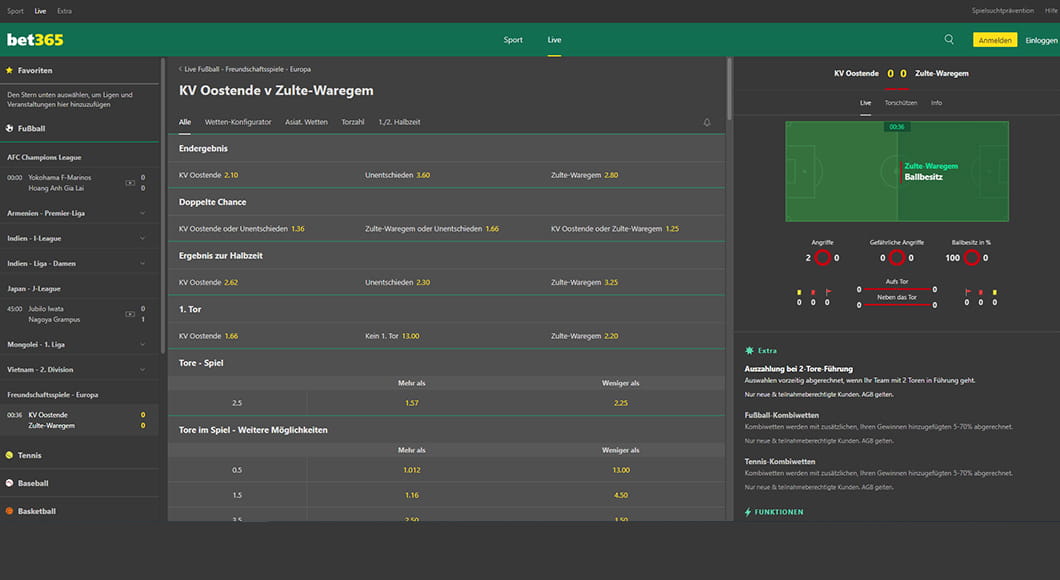Select Mehr als 0.5 odds 1.012
Image resolution: width=1060 pixels, height=580 pixels.
click(x=412, y=470)
